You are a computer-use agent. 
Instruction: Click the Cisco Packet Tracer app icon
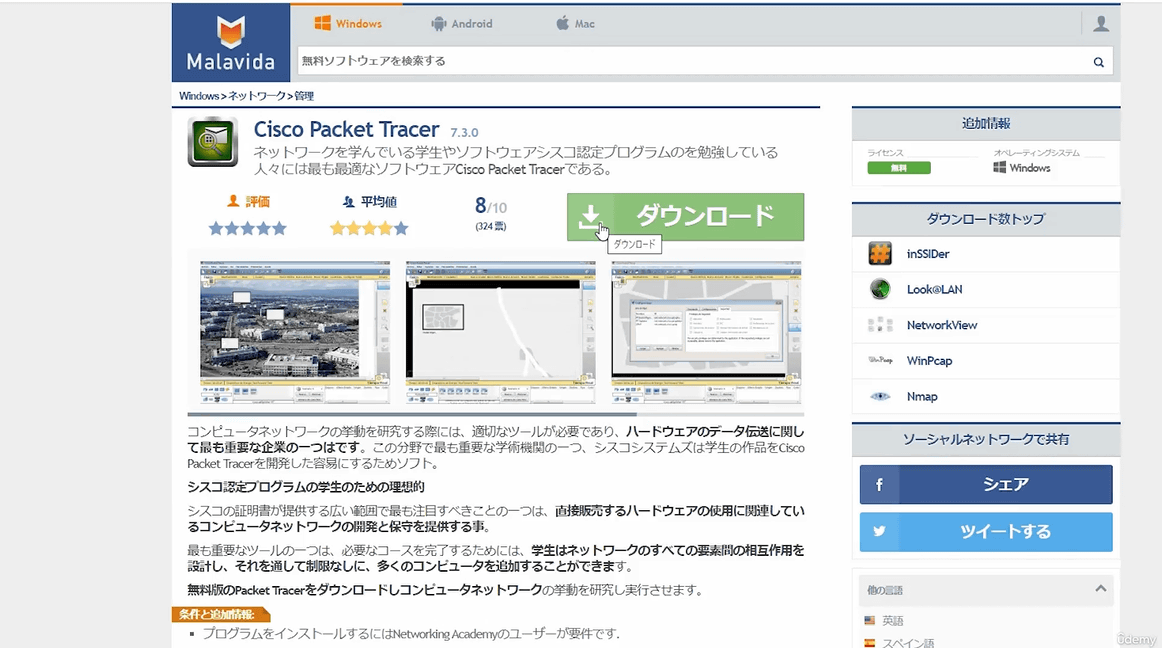(x=213, y=142)
